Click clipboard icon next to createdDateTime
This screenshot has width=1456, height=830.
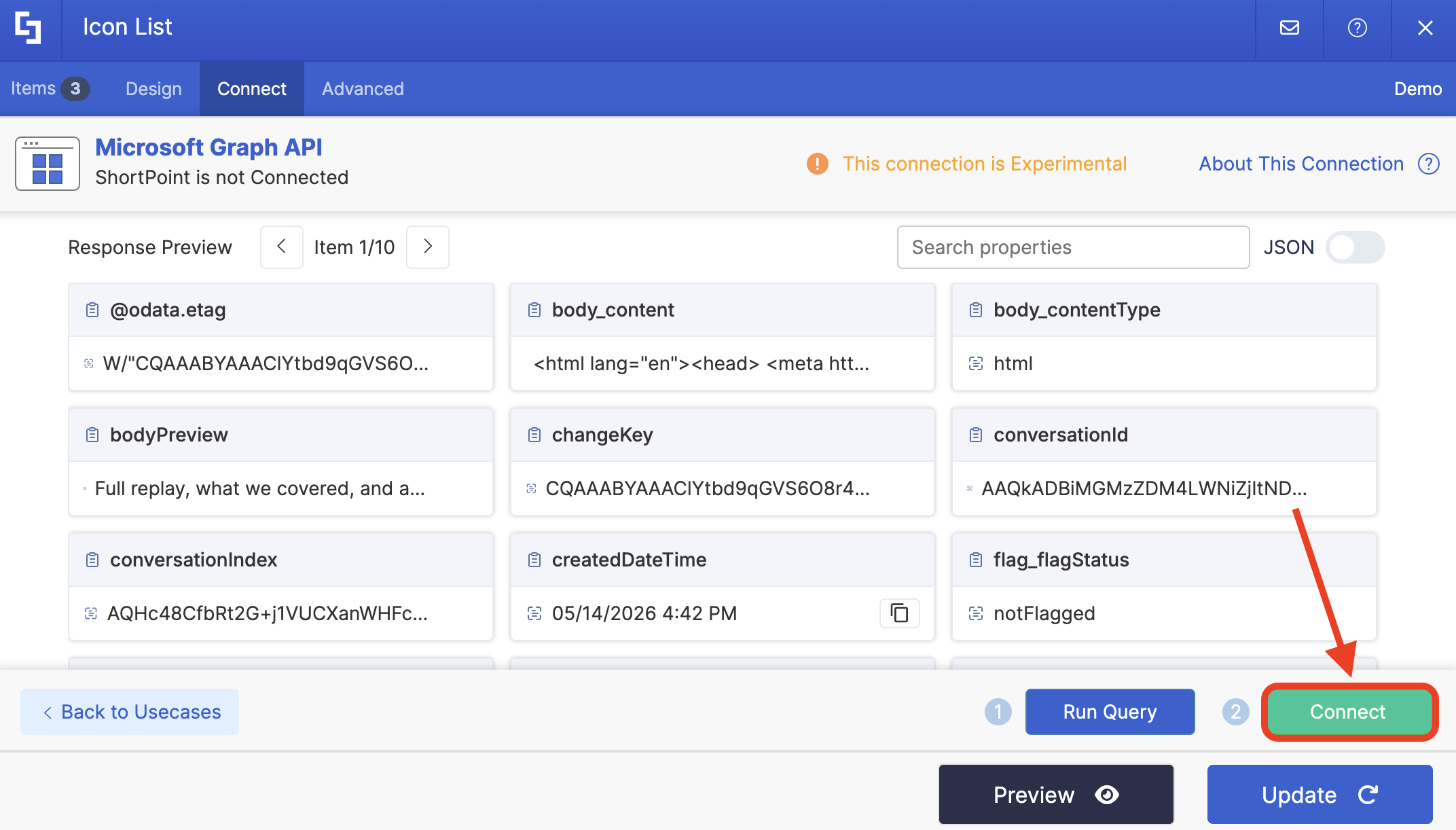tap(534, 560)
